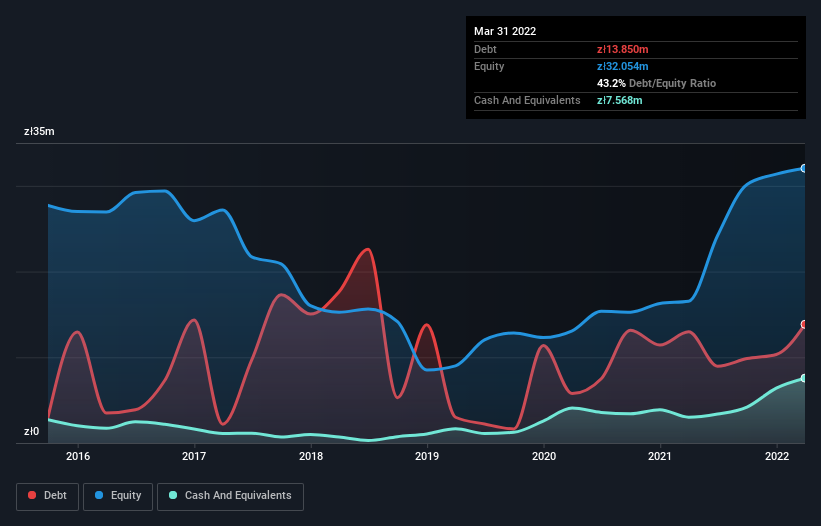Viewport: 821px width, 526px height.
Task: Click the blue Equity legend dot
Action: click(x=98, y=495)
